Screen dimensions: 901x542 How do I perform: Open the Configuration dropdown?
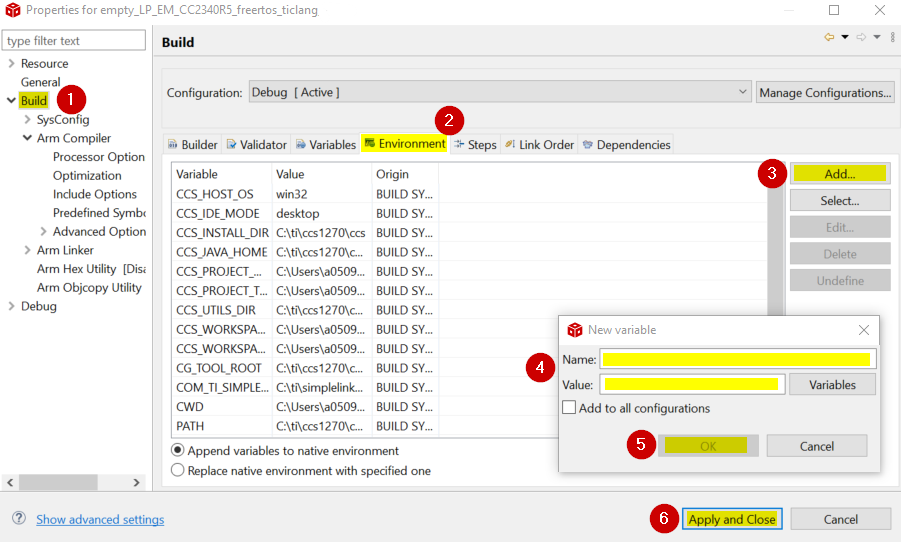[500, 92]
